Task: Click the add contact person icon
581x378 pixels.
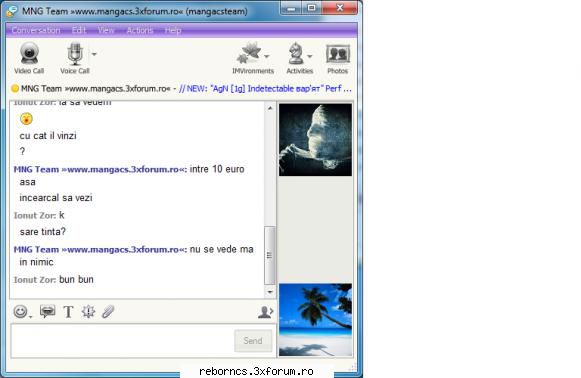Action: tap(265, 312)
